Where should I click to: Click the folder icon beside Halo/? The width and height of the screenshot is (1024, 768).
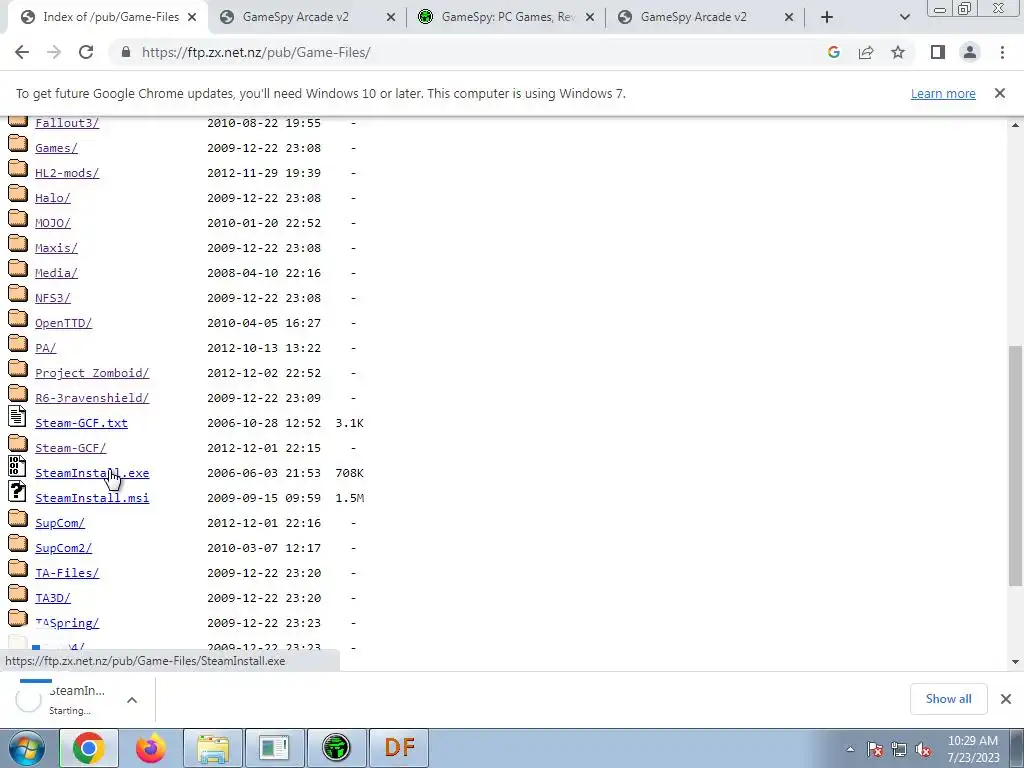pyautogui.click(x=18, y=195)
